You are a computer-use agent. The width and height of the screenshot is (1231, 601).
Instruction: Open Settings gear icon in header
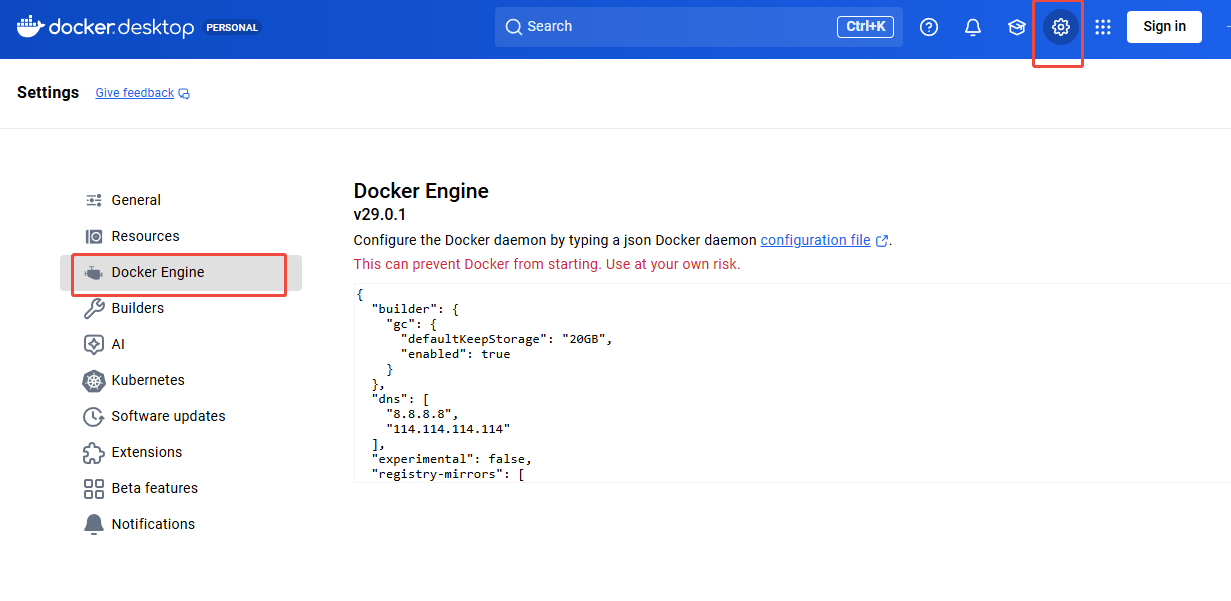[x=1061, y=27]
